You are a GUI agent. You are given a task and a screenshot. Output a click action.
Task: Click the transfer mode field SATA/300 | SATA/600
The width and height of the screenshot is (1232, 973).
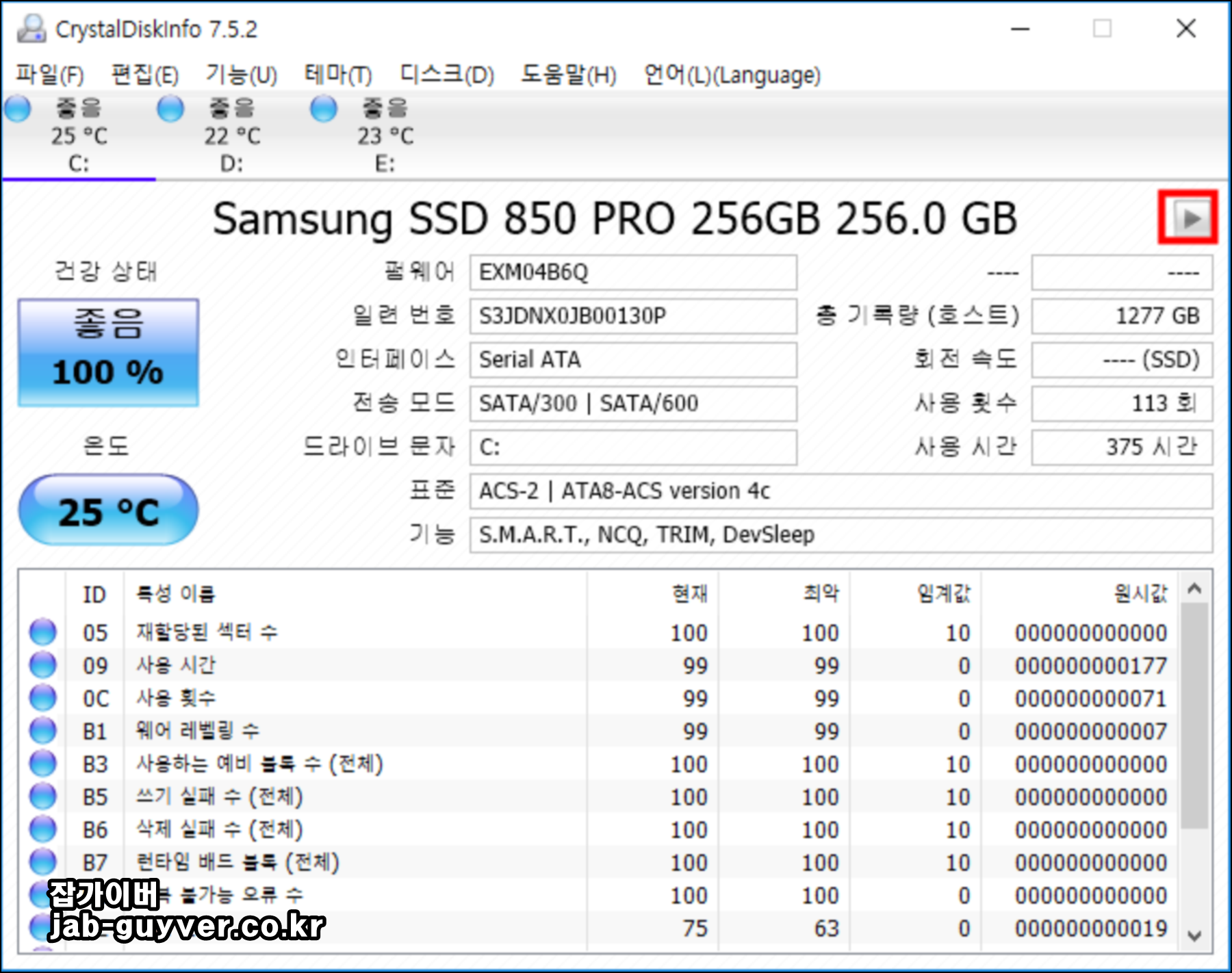(633, 404)
